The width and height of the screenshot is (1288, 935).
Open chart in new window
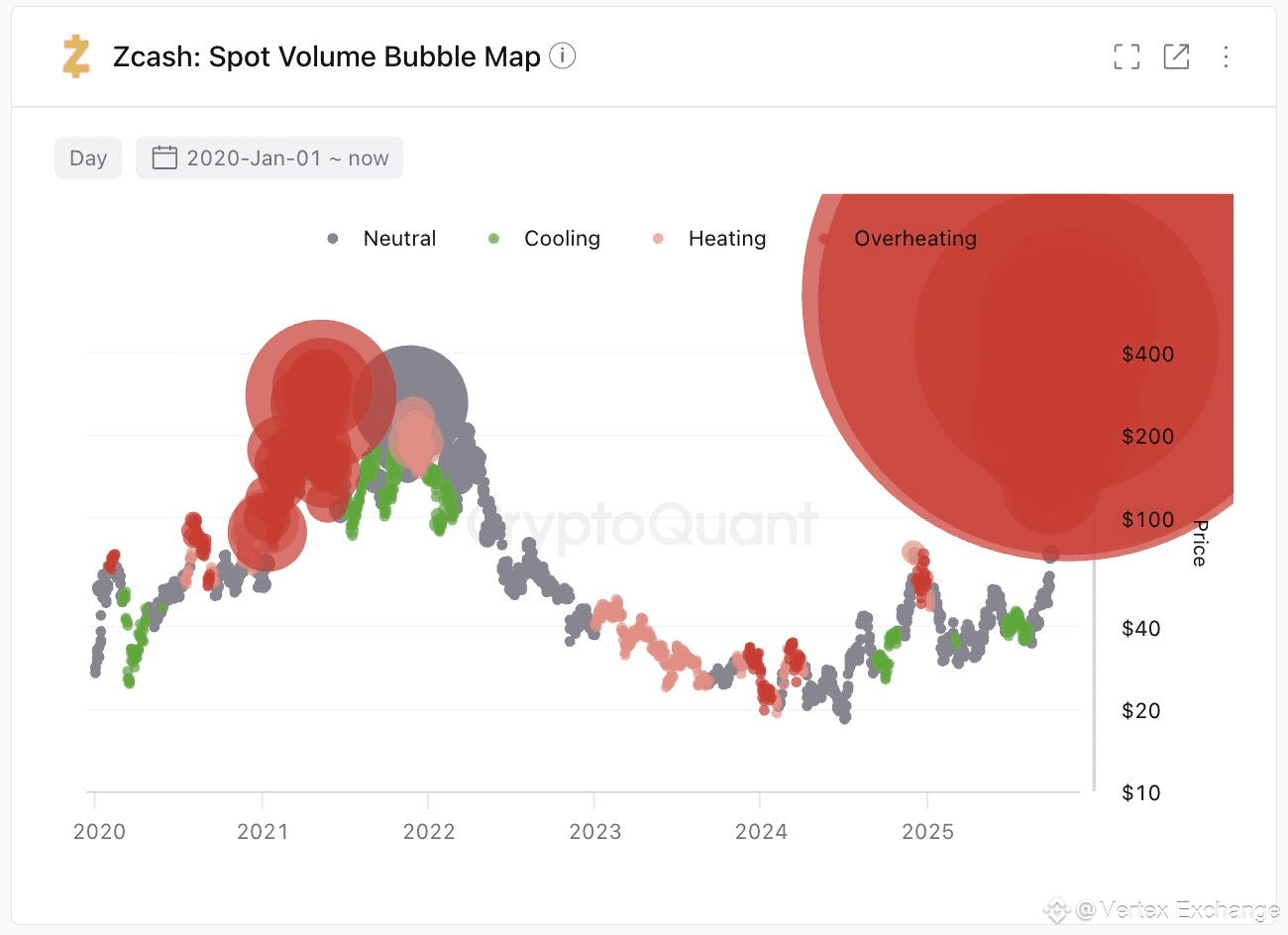1176,56
